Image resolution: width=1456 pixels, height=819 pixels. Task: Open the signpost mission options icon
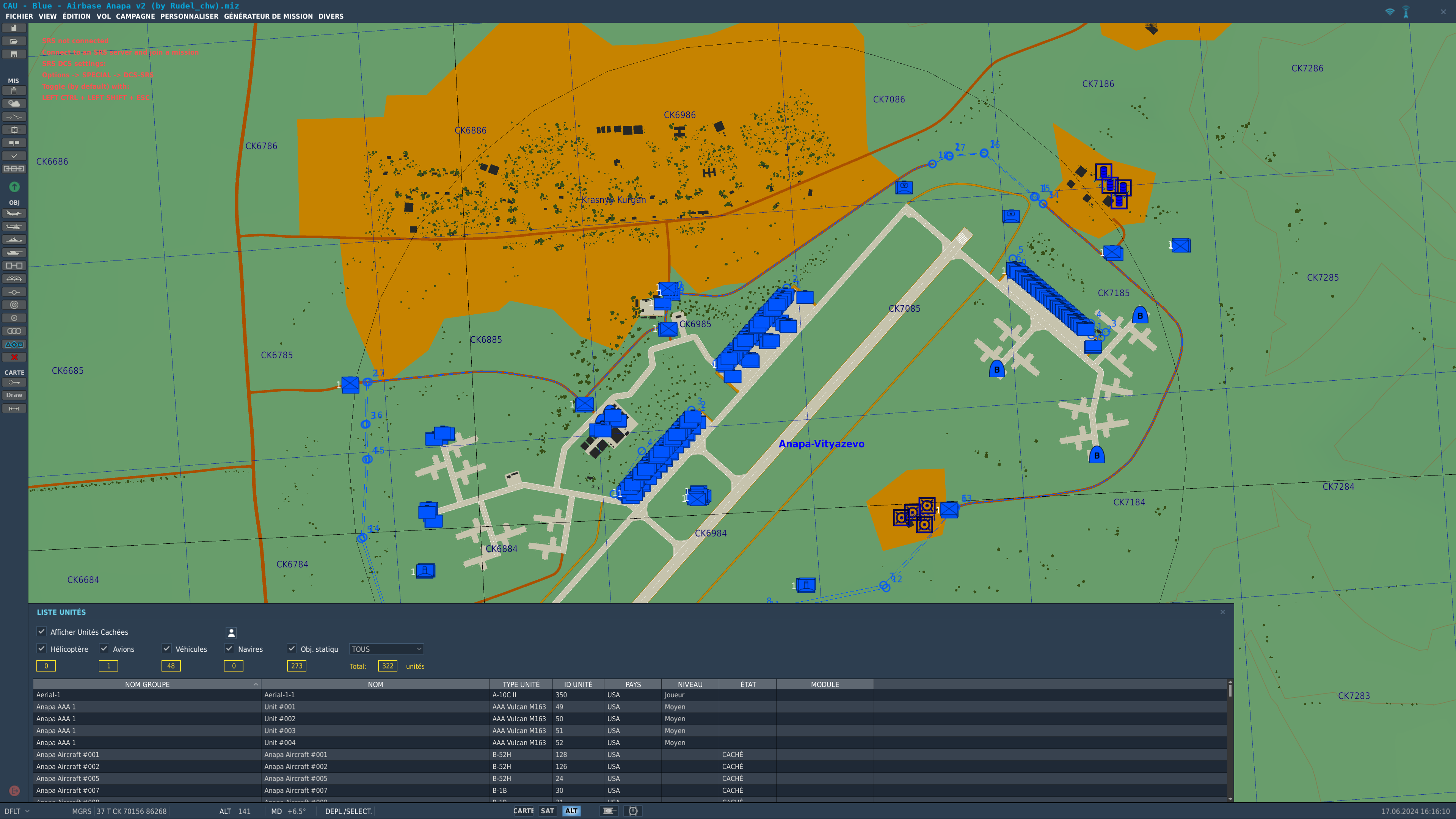point(14,143)
